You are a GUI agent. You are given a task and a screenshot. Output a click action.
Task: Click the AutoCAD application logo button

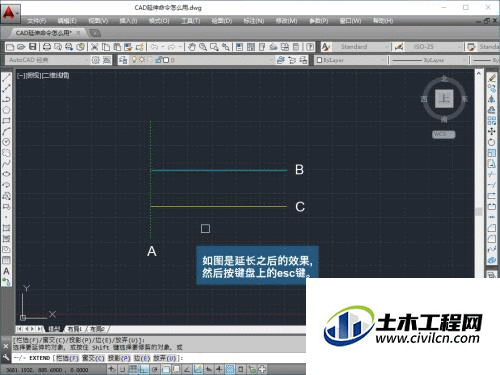pos(10,13)
